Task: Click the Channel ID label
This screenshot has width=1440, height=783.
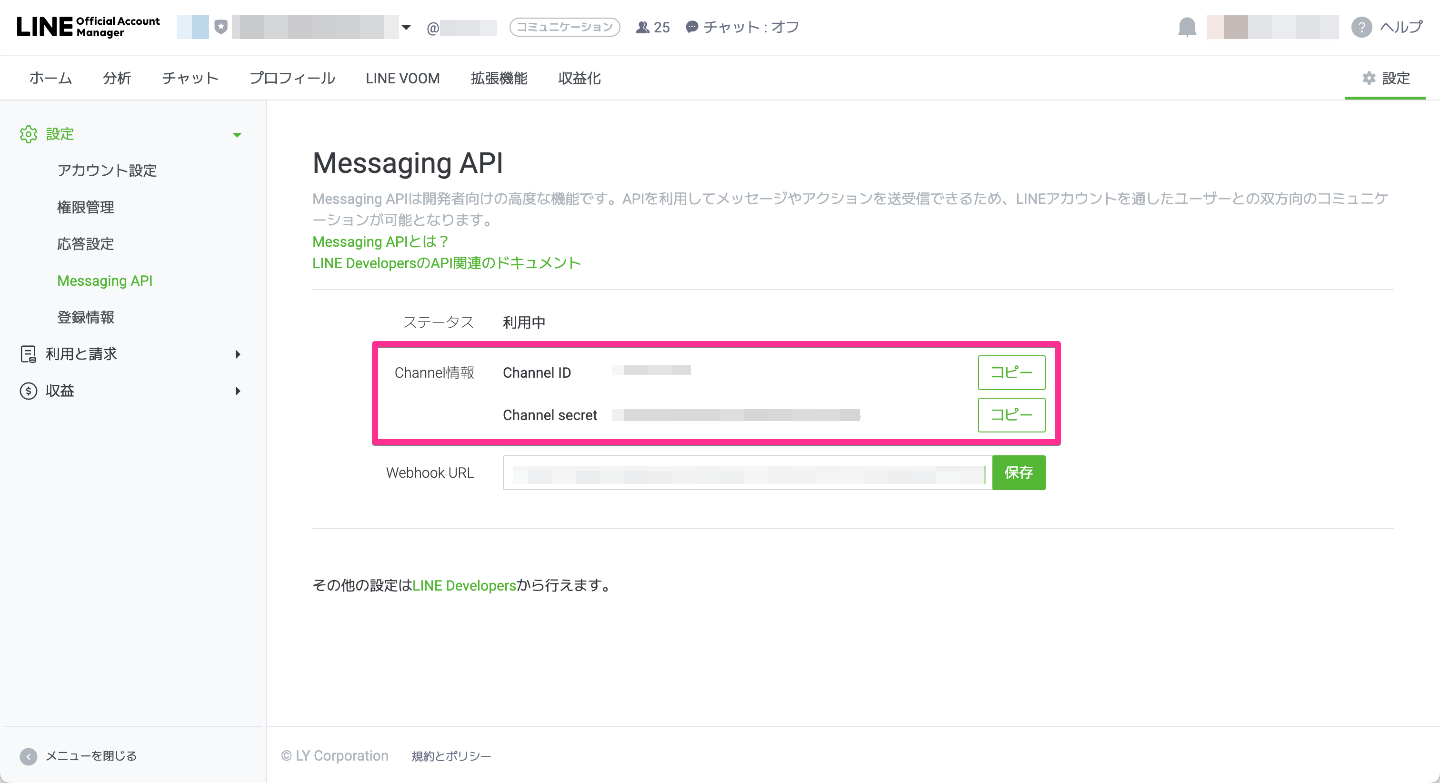Action: coord(537,373)
